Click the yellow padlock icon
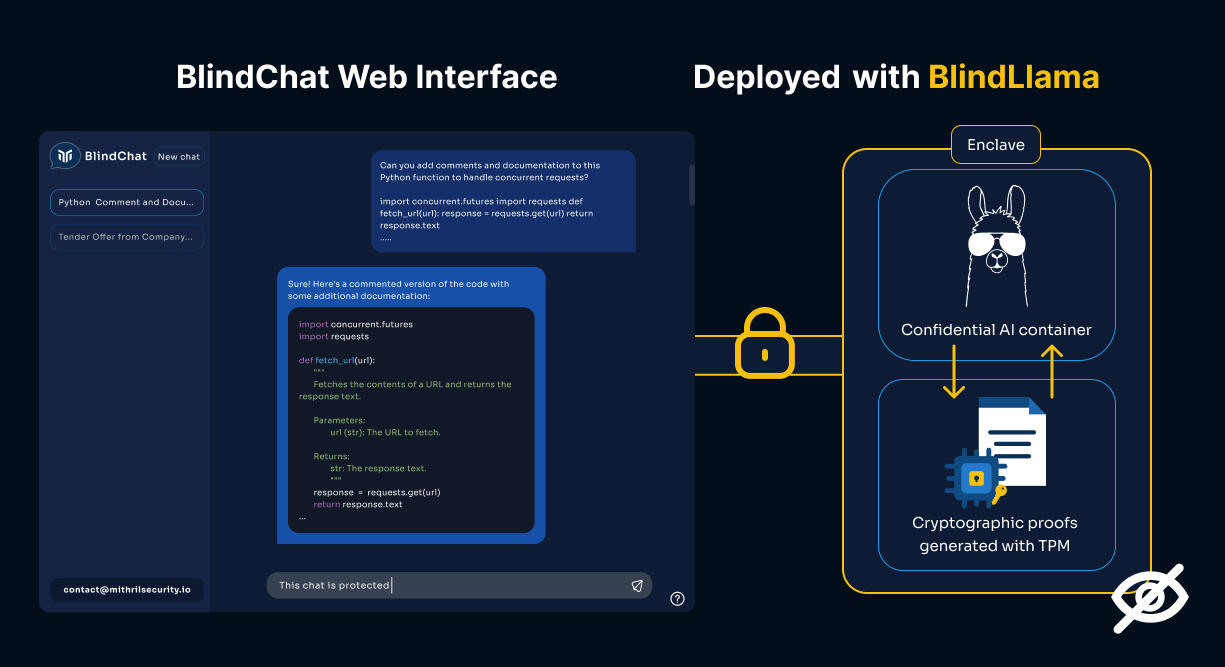The width and height of the screenshot is (1225, 667). [764, 342]
